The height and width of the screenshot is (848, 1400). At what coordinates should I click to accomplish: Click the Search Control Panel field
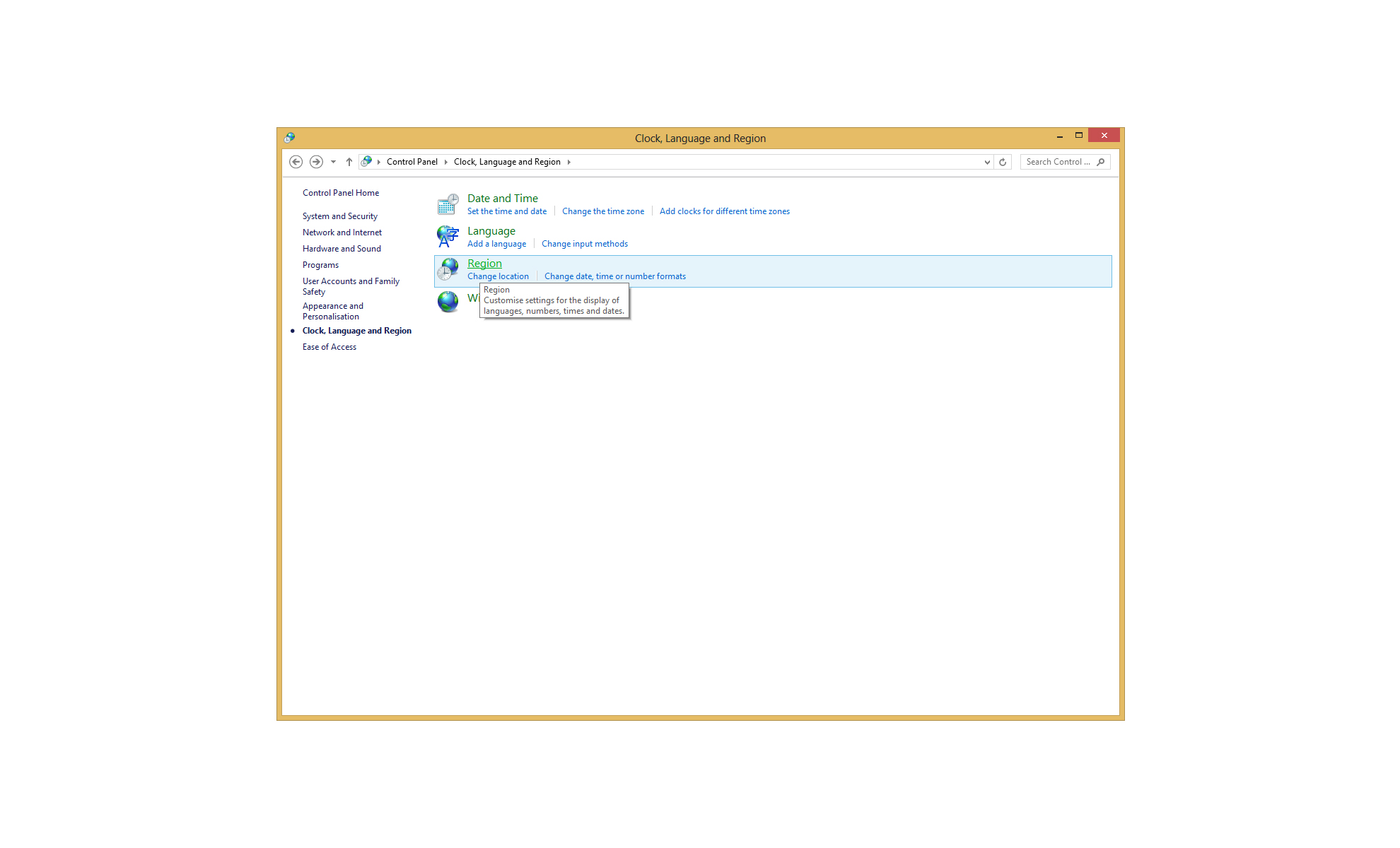pyautogui.click(x=1057, y=162)
